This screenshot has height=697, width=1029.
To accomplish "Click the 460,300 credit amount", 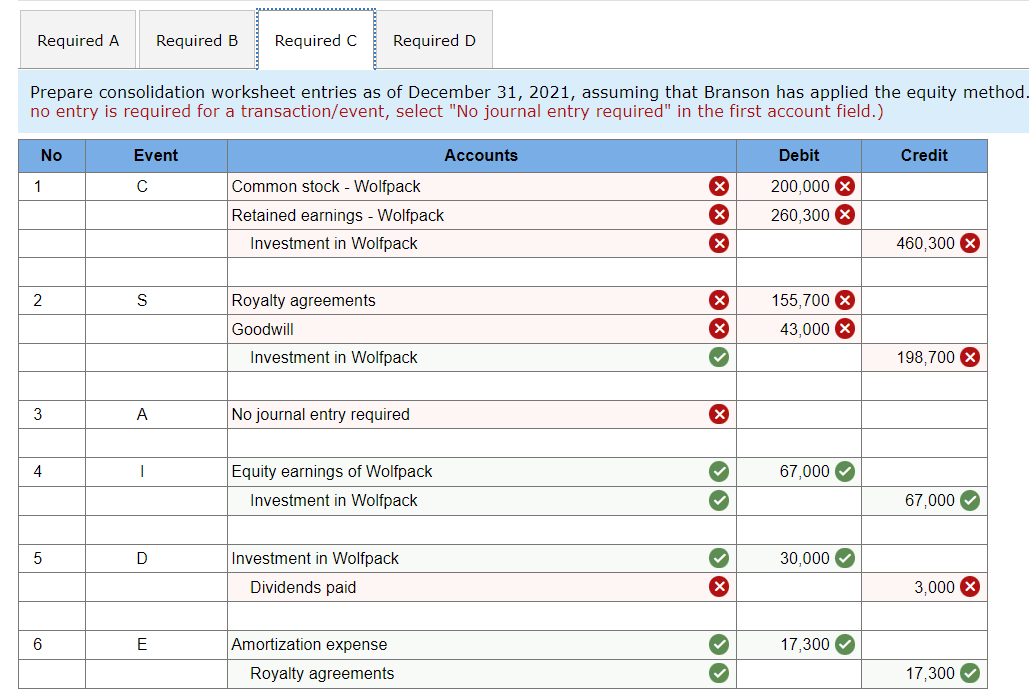I will 925,243.
